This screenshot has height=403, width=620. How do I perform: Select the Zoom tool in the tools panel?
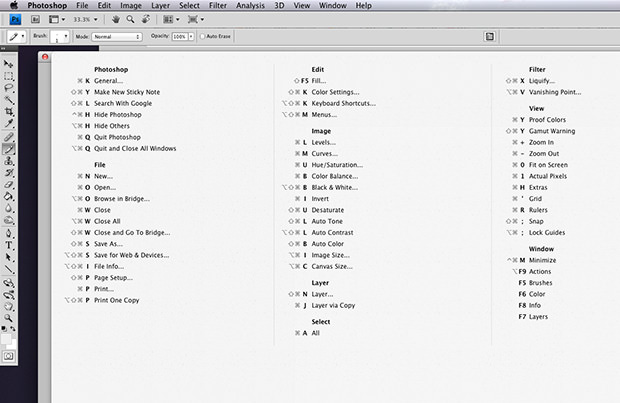point(8,318)
